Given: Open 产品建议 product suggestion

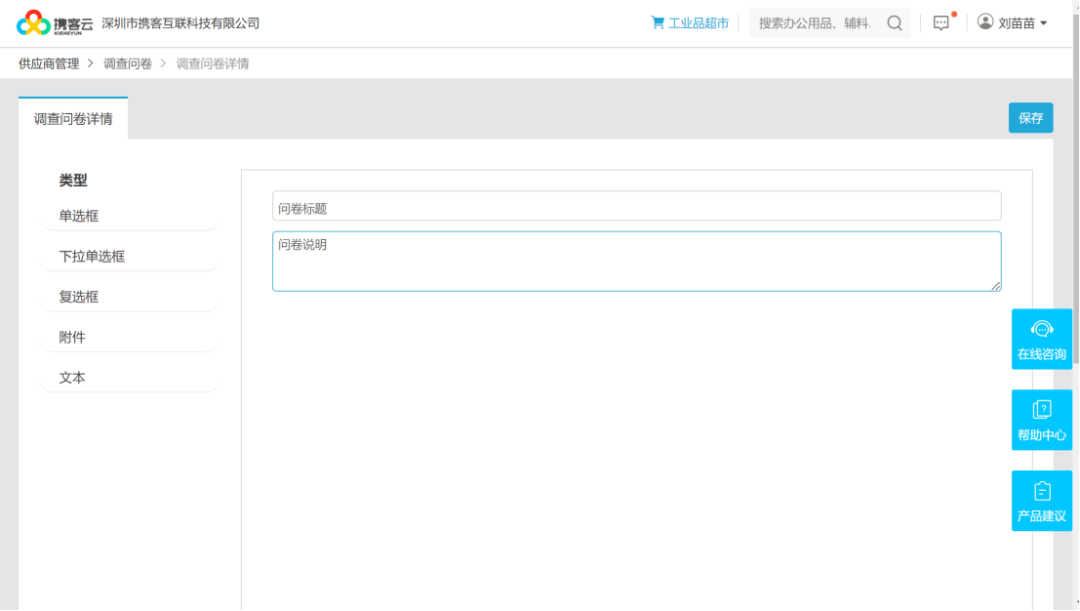Looking at the screenshot, I should coord(1041,501).
